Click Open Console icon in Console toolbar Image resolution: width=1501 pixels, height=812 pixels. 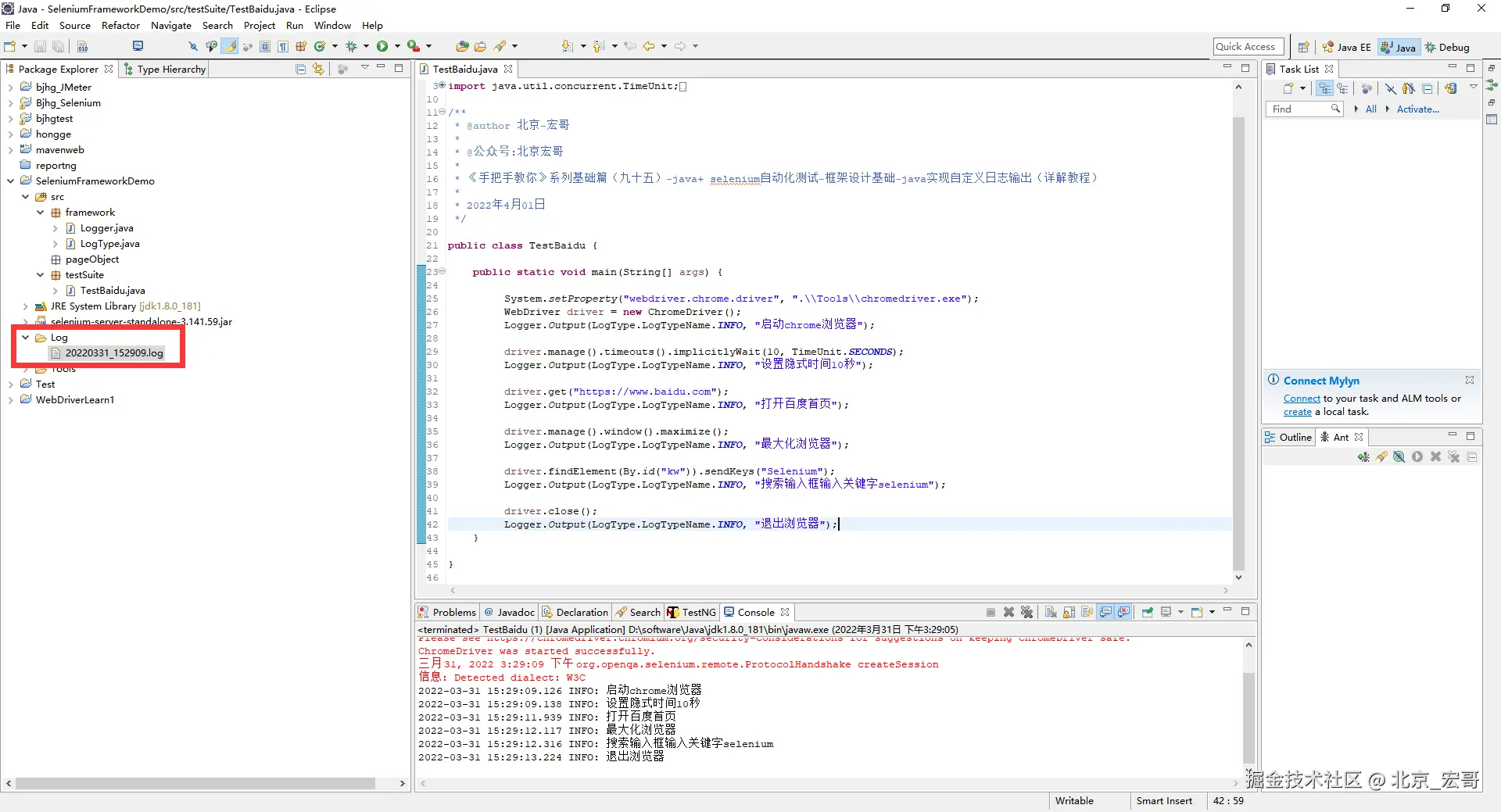tap(1197, 612)
